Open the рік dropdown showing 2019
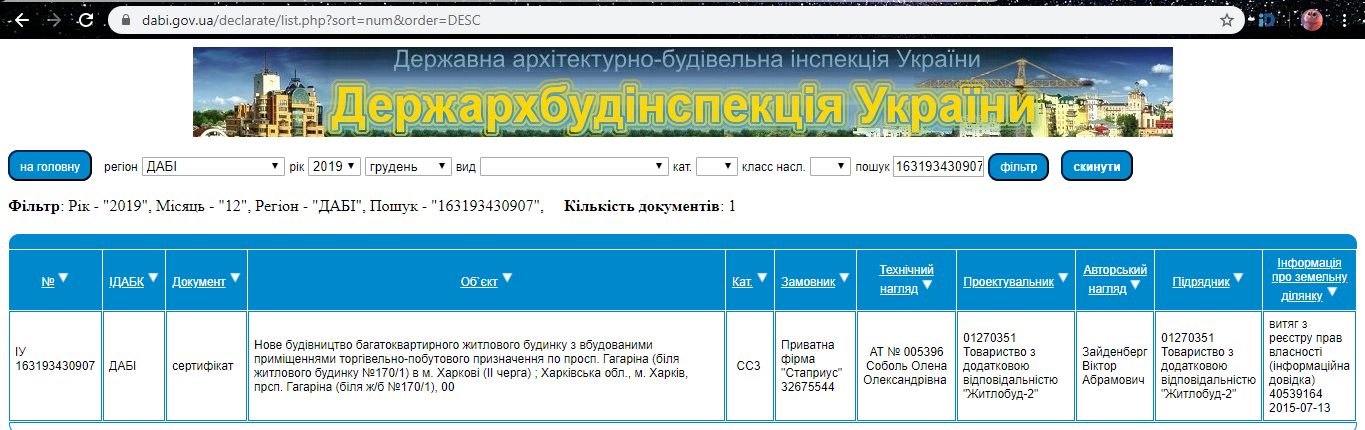The width and height of the screenshot is (1365, 430). click(334, 166)
